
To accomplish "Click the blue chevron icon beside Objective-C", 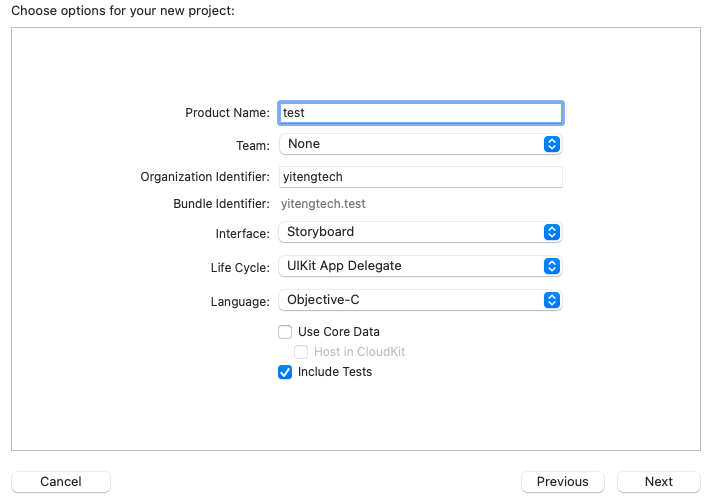I will (x=552, y=300).
